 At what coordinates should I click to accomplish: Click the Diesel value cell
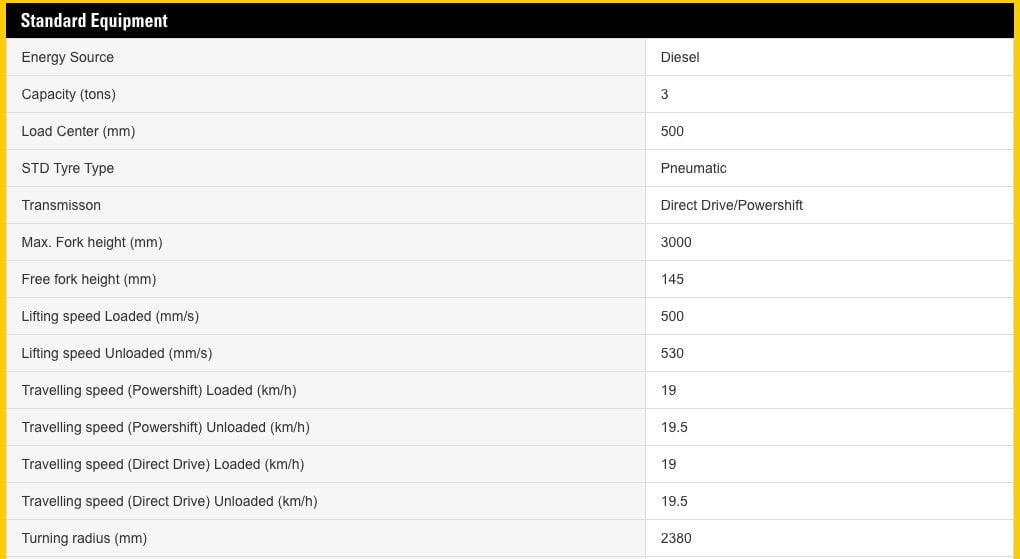[680, 57]
